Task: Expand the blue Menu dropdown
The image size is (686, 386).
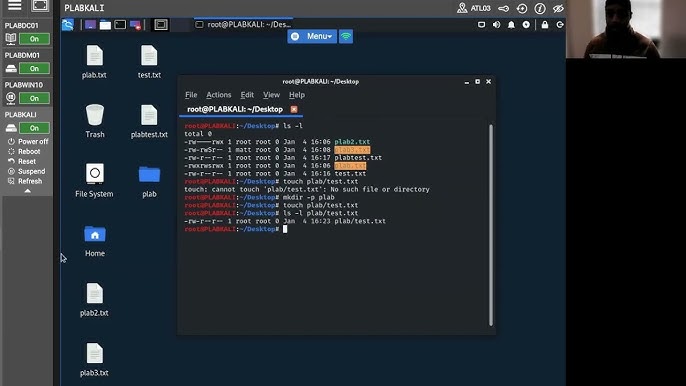Action: 312,36
